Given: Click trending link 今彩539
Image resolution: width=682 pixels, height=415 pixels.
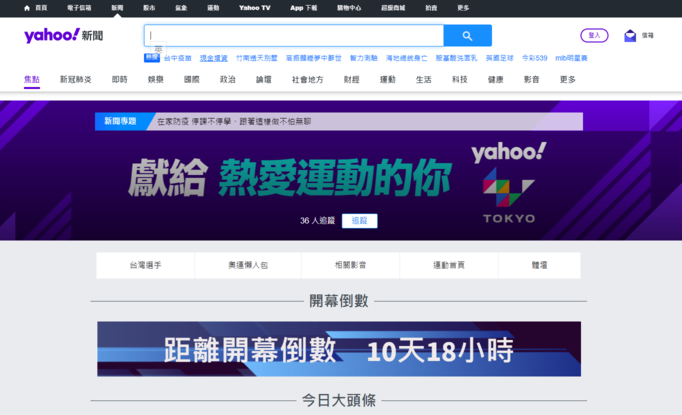Looking at the screenshot, I should tap(535, 58).
